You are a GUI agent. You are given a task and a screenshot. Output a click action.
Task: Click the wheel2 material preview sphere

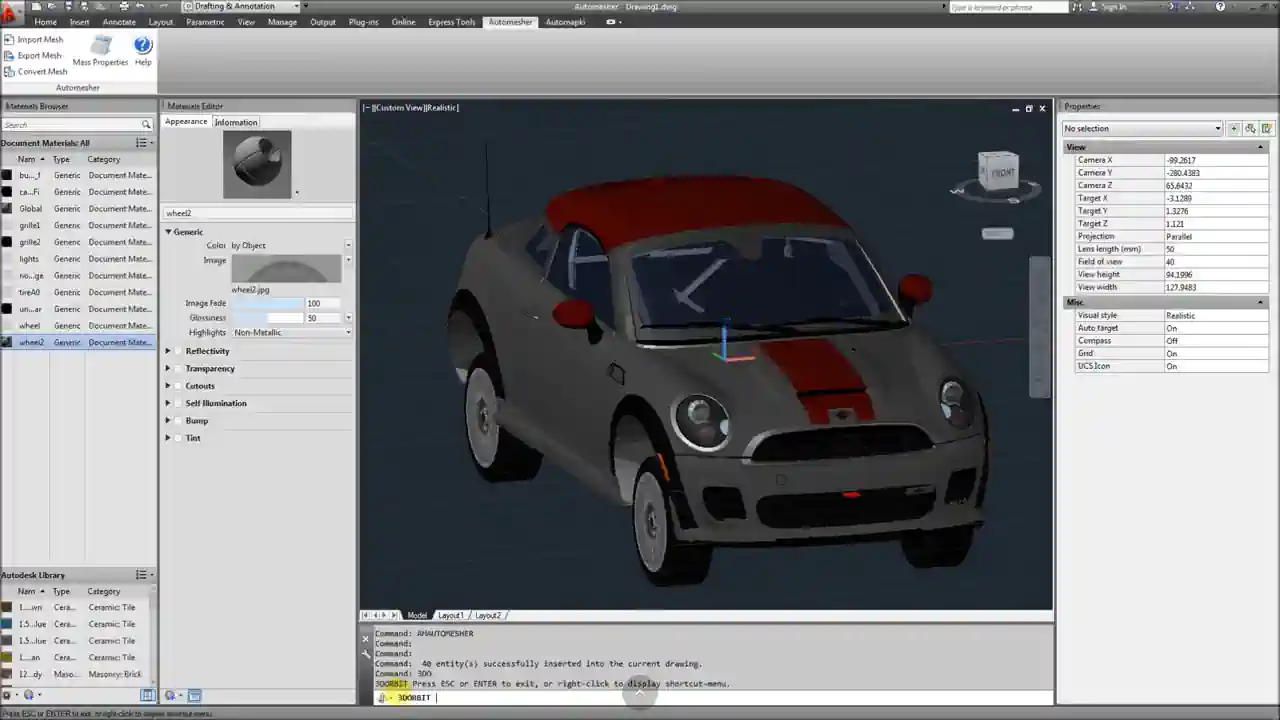(257, 162)
